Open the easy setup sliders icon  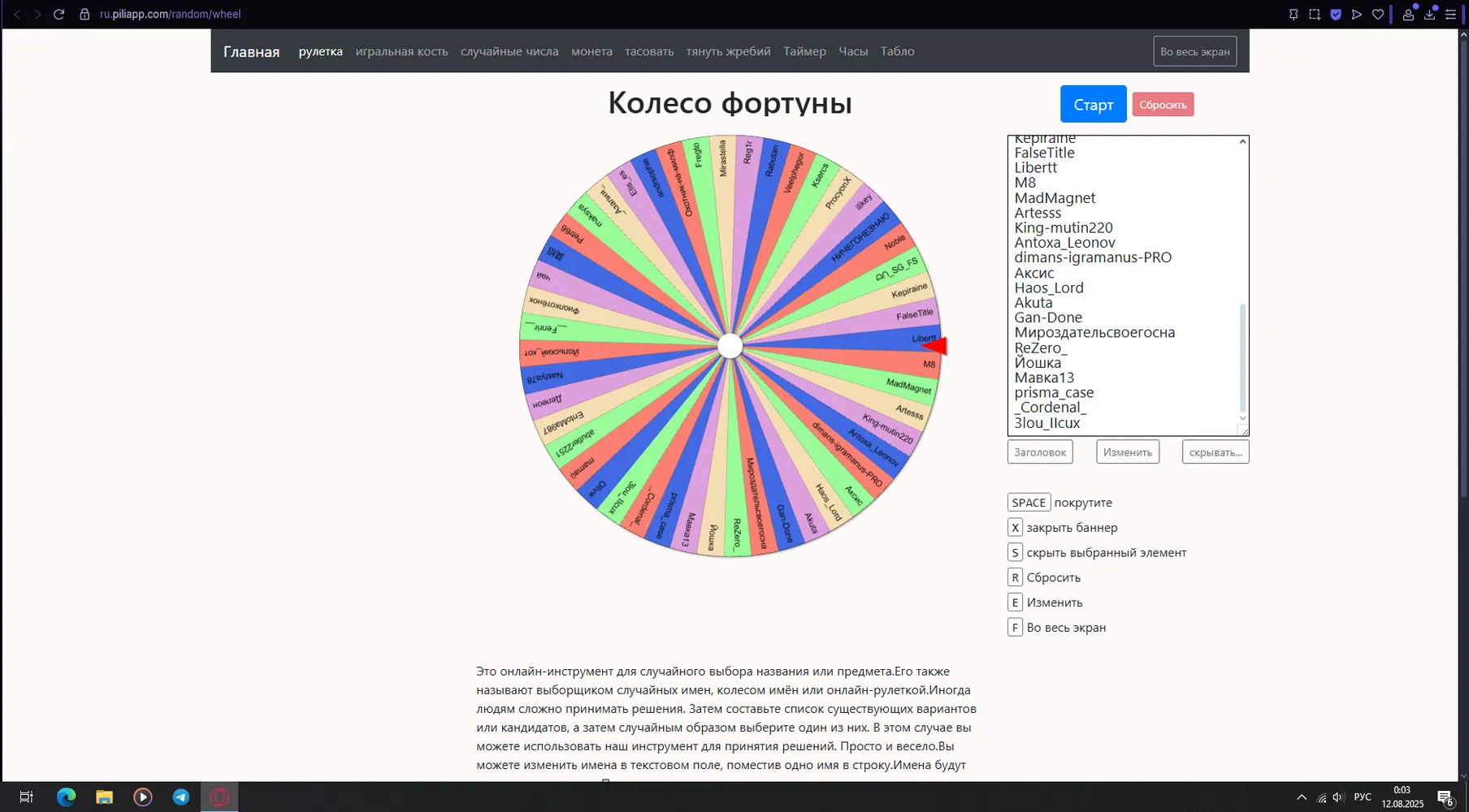click(1450, 14)
